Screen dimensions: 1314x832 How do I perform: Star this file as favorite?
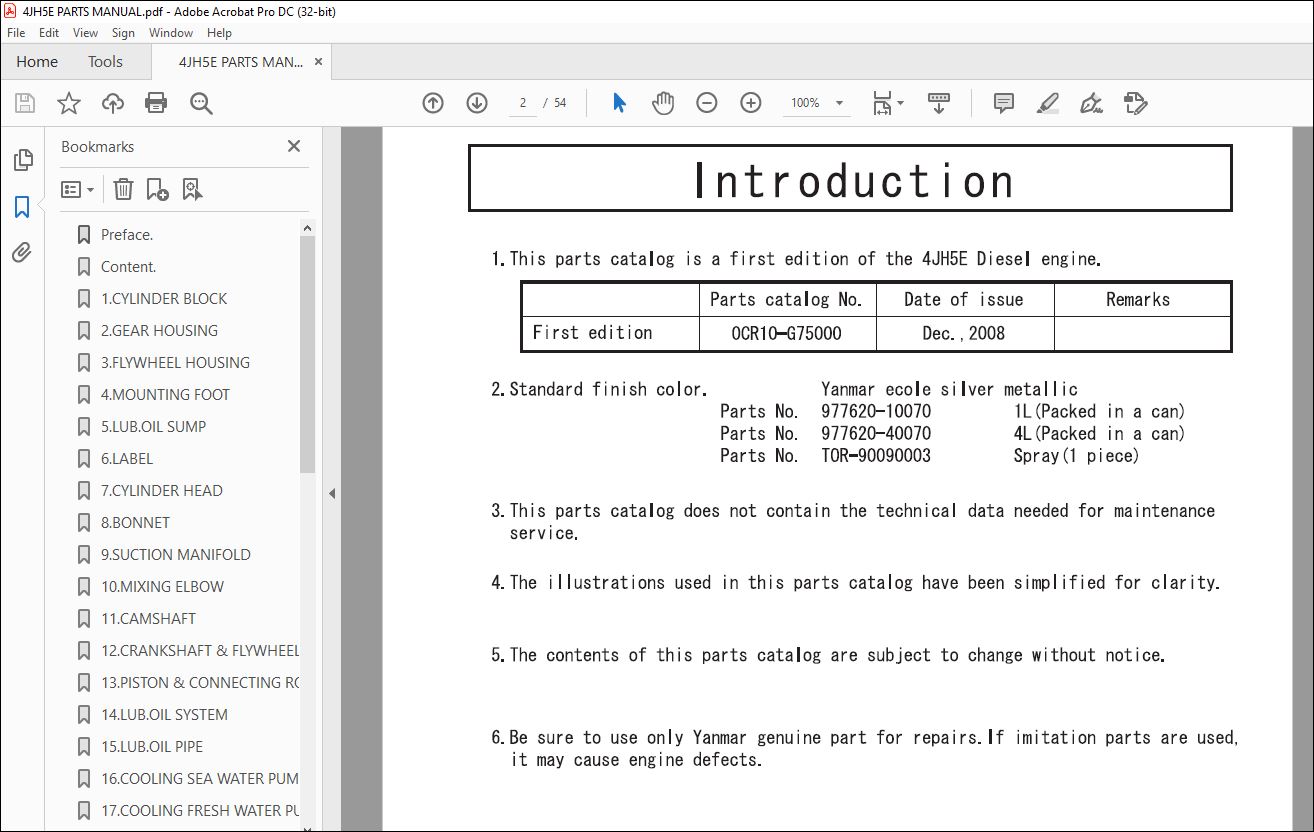point(68,103)
